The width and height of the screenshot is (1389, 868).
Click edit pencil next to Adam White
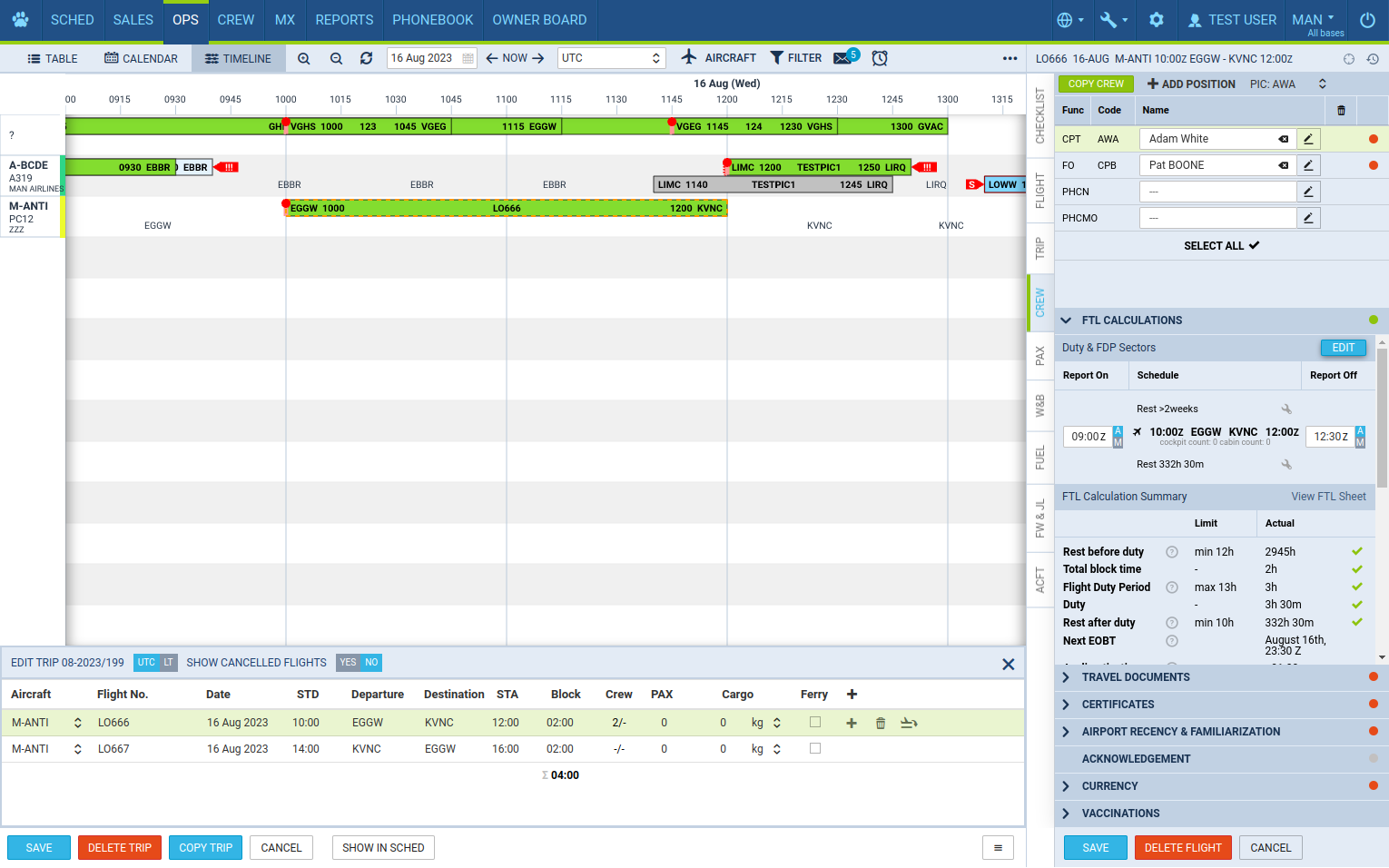pyautogui.click(x=1308, y=139)
